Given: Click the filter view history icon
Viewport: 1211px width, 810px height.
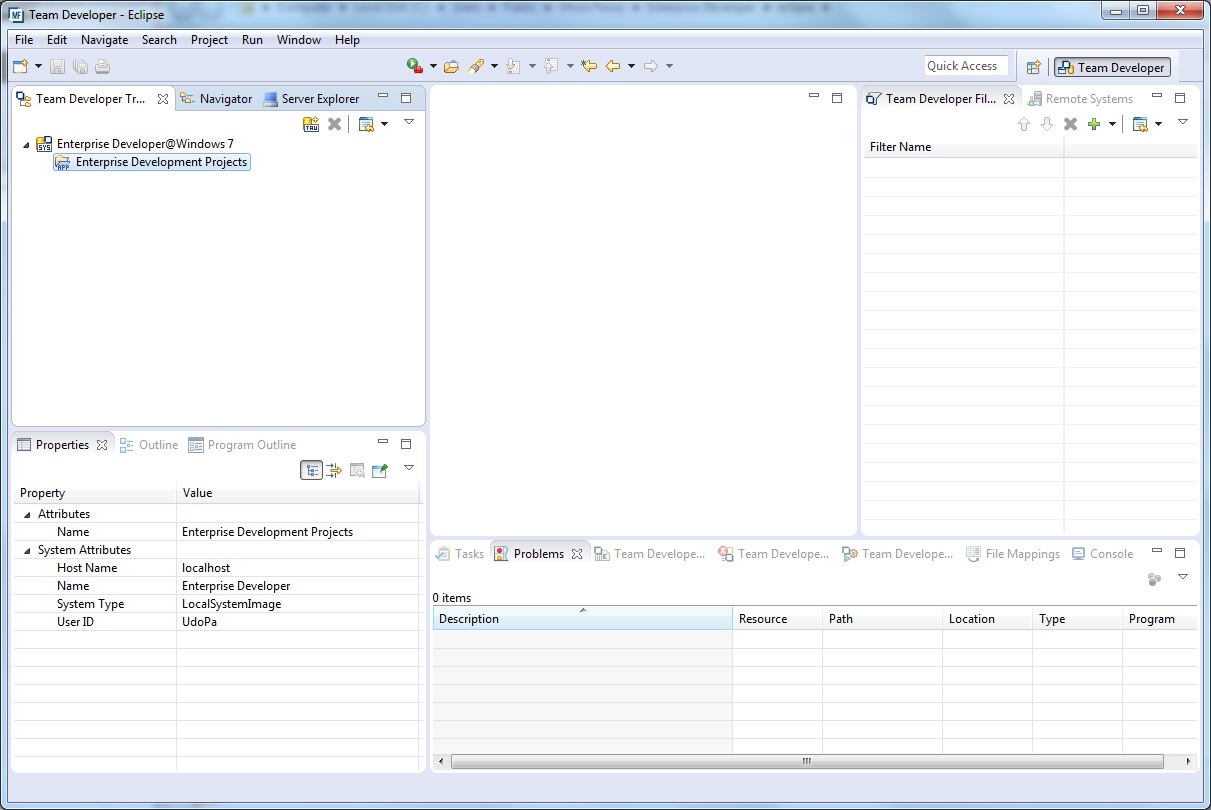Looking at the screenshot, I should tap(1140, 124).
